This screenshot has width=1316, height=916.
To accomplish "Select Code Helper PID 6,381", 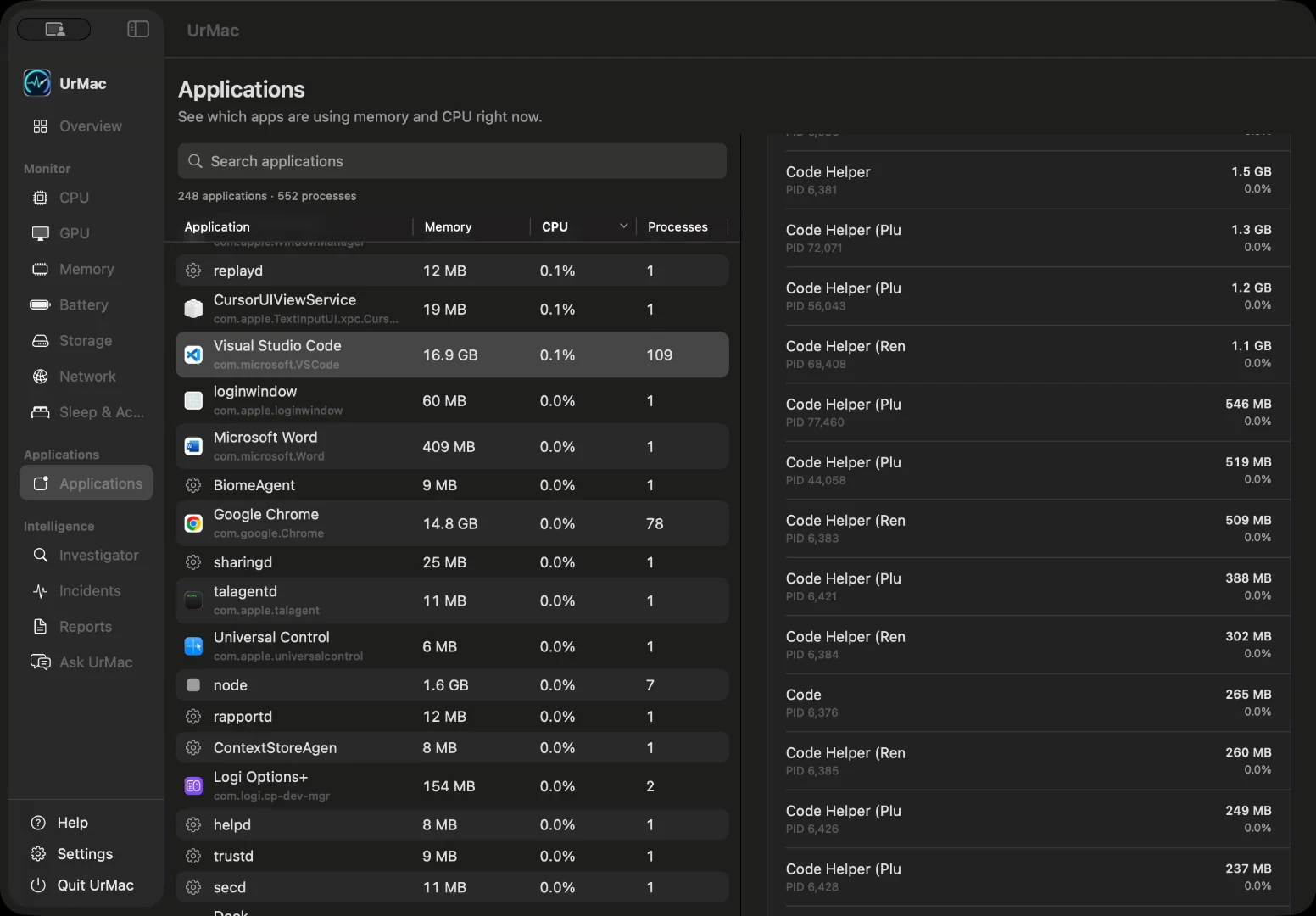I will [x=1029, y=180].
